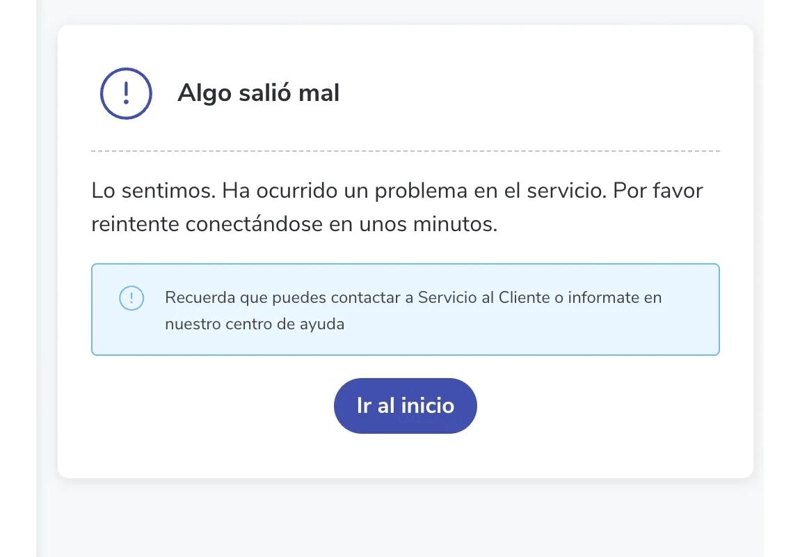Click word 'mal' in heading

click(x=319, y=93)
